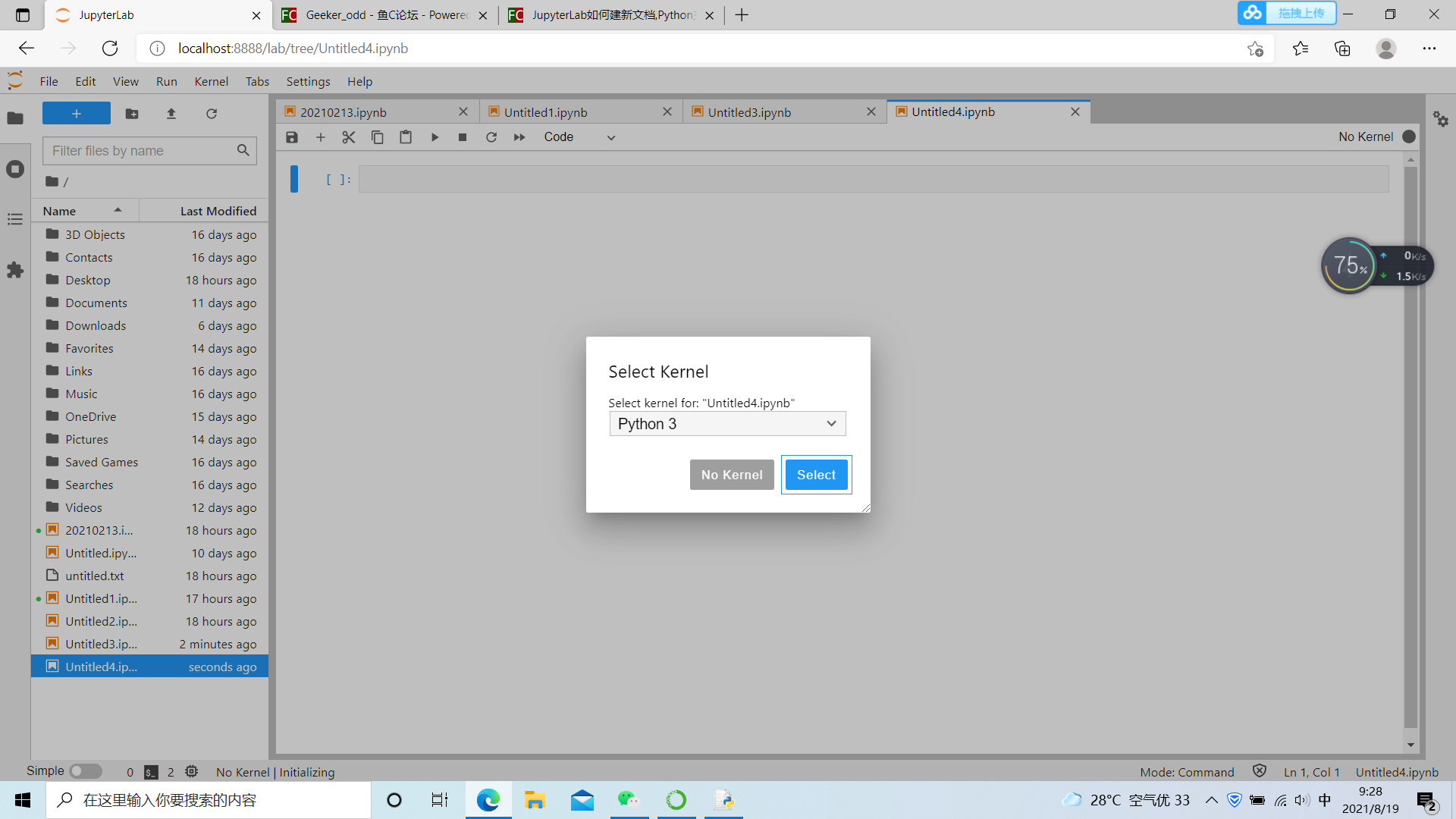
Task: Toggle Simple interface mode switch
Action: [86, 771]
